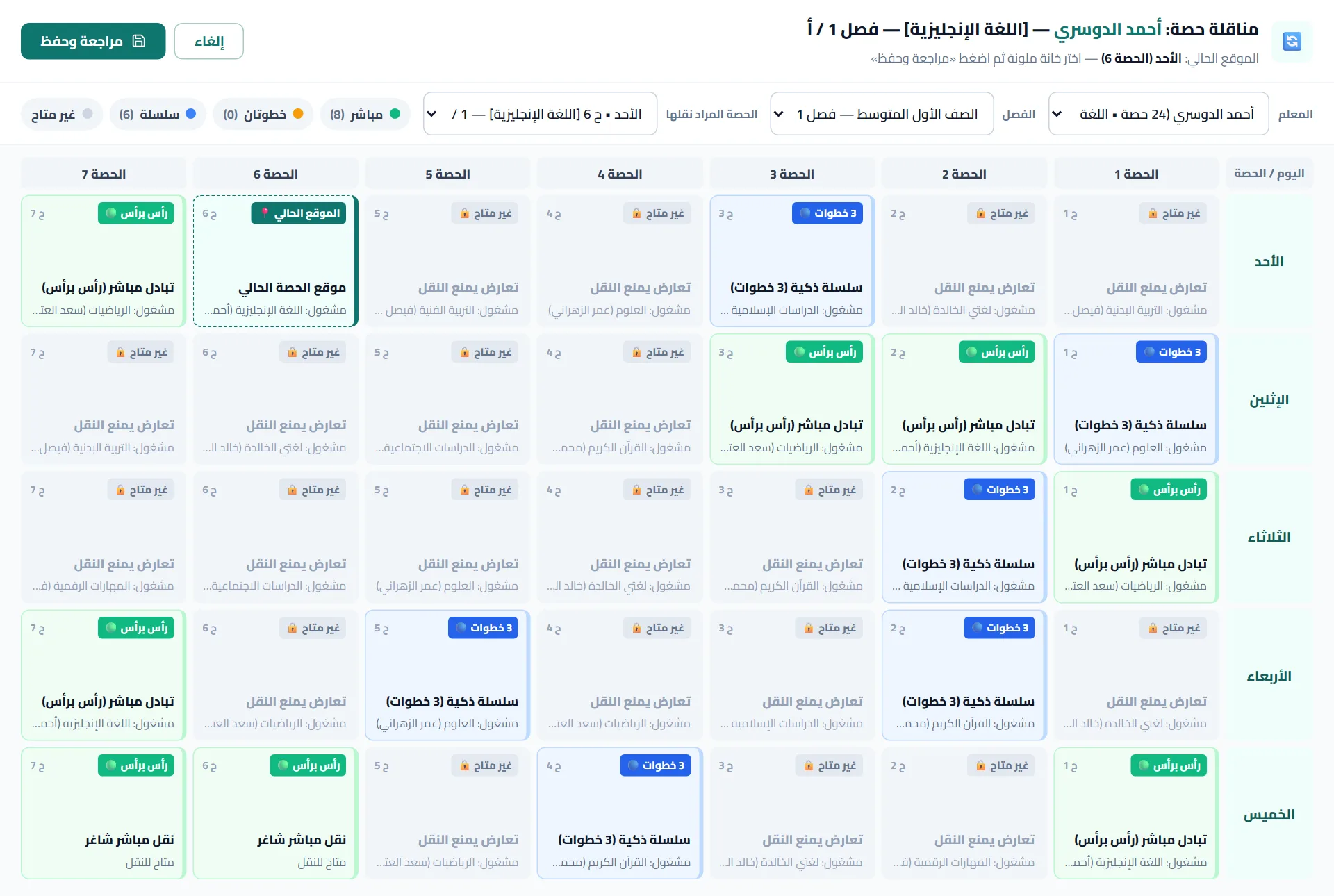The height and width of the screenshot is (896, 1334).
Task: Choose Monday period 2 direct swap cell
Action: (964, 399)
